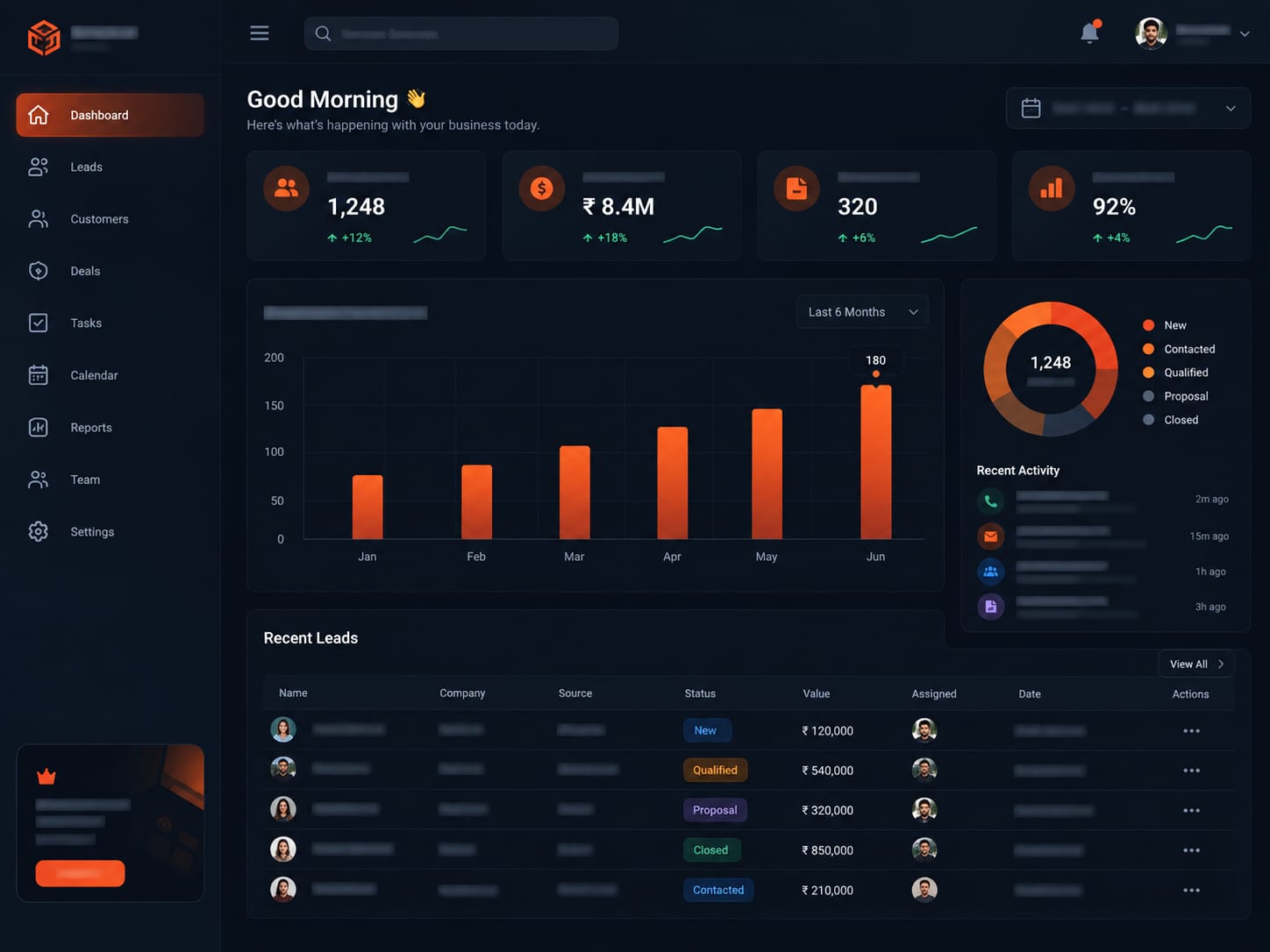Toggle the hamburger menu icon
The width and height of the screenshot is (1270, 952).
click(x=260, y=33)
